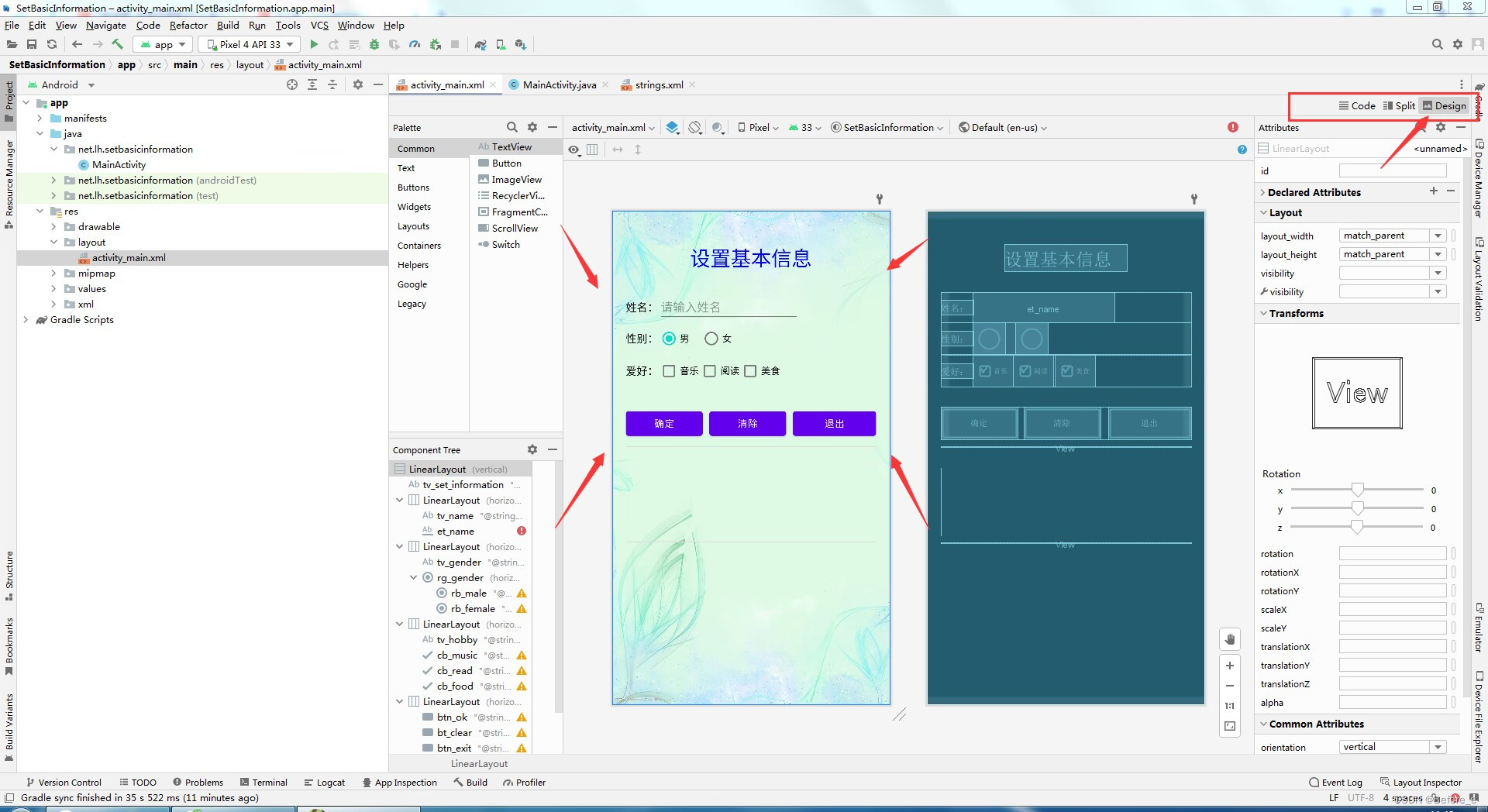The width and height of the screenshot is (1488, 812).
Task: Click Sync Project with Gradle Files icon
Action: click(480, 44)
